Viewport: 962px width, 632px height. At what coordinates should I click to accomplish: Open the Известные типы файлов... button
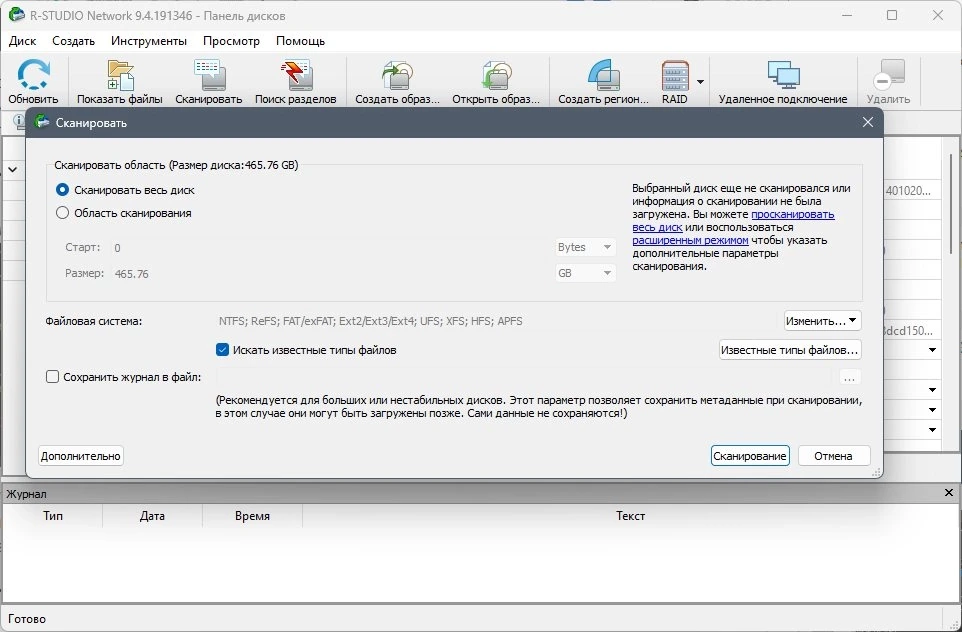tap(790, 350)
